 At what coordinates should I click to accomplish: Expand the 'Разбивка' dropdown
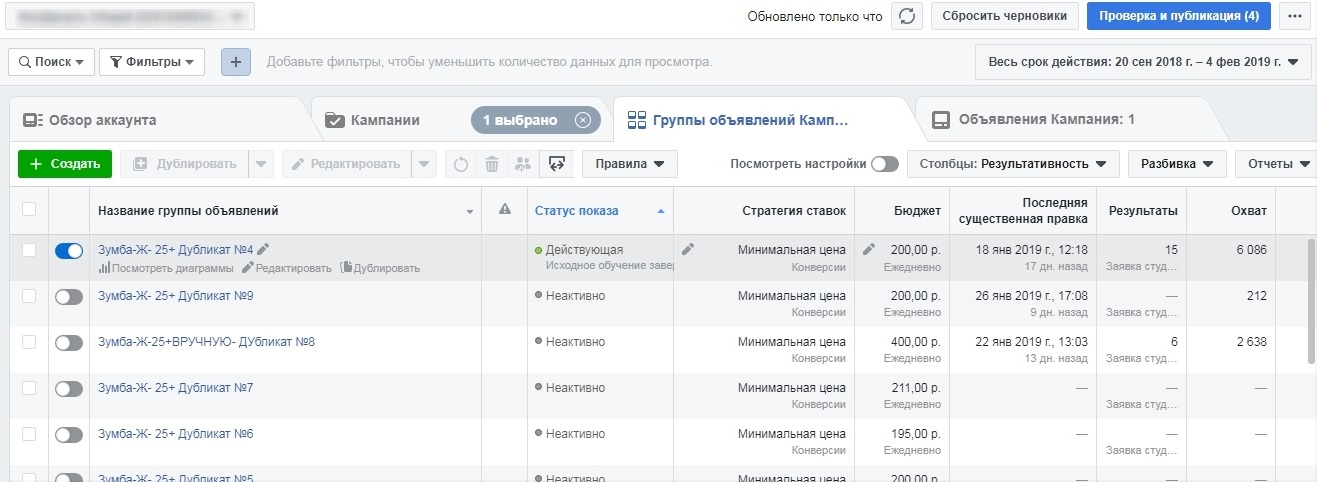tap(1177, 164)
